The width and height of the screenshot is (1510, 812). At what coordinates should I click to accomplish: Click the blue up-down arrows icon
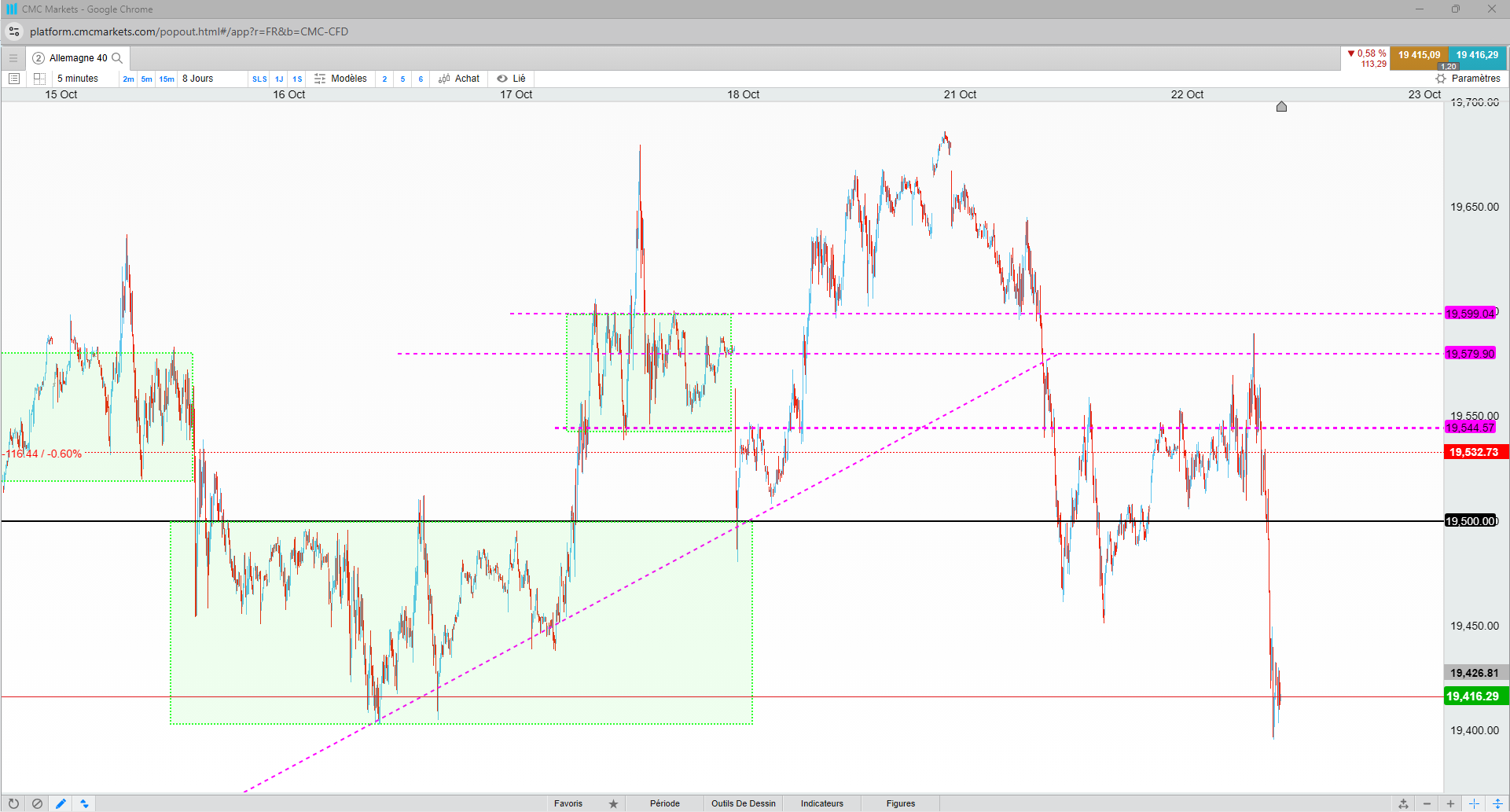point(84,803)
